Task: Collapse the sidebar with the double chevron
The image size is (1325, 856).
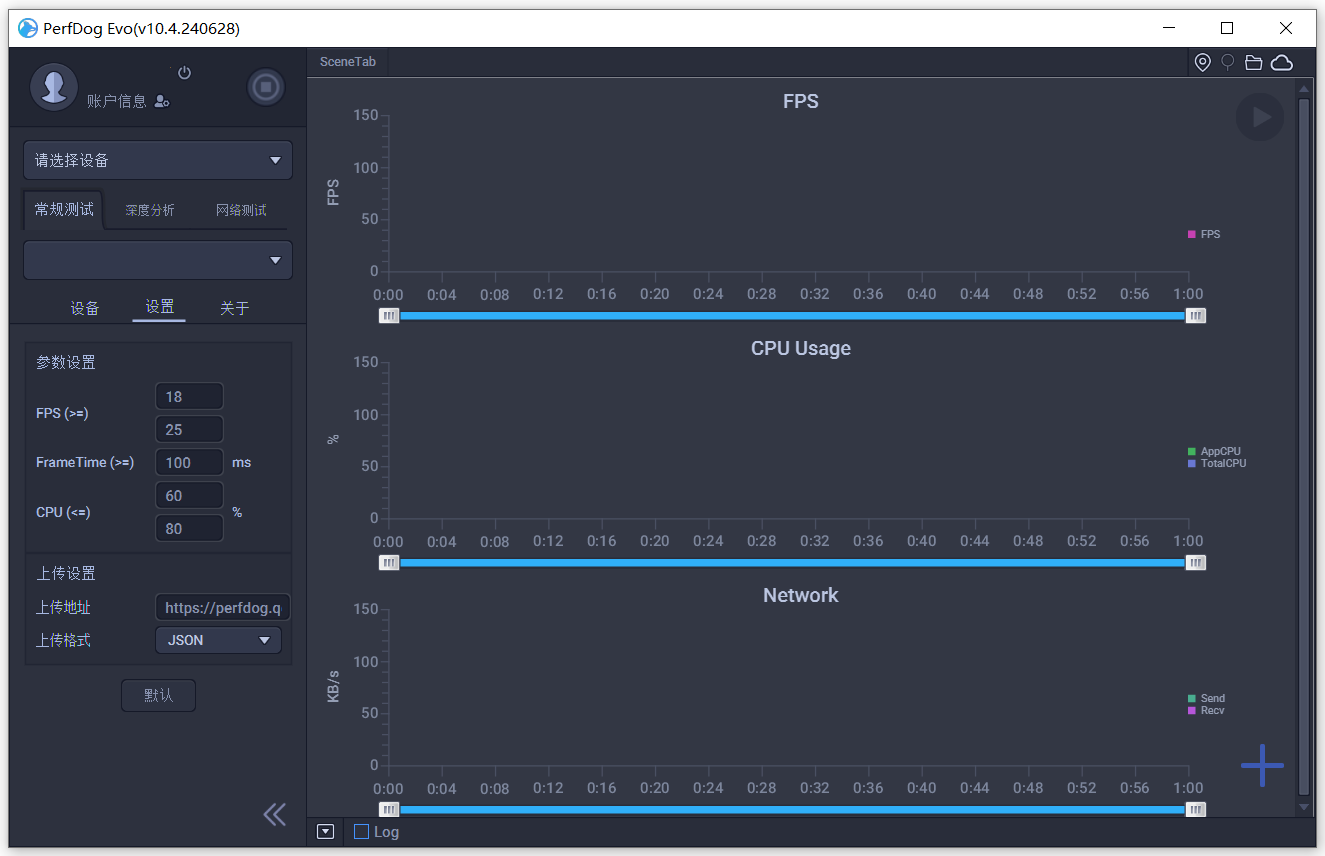Action: point(275,814)
